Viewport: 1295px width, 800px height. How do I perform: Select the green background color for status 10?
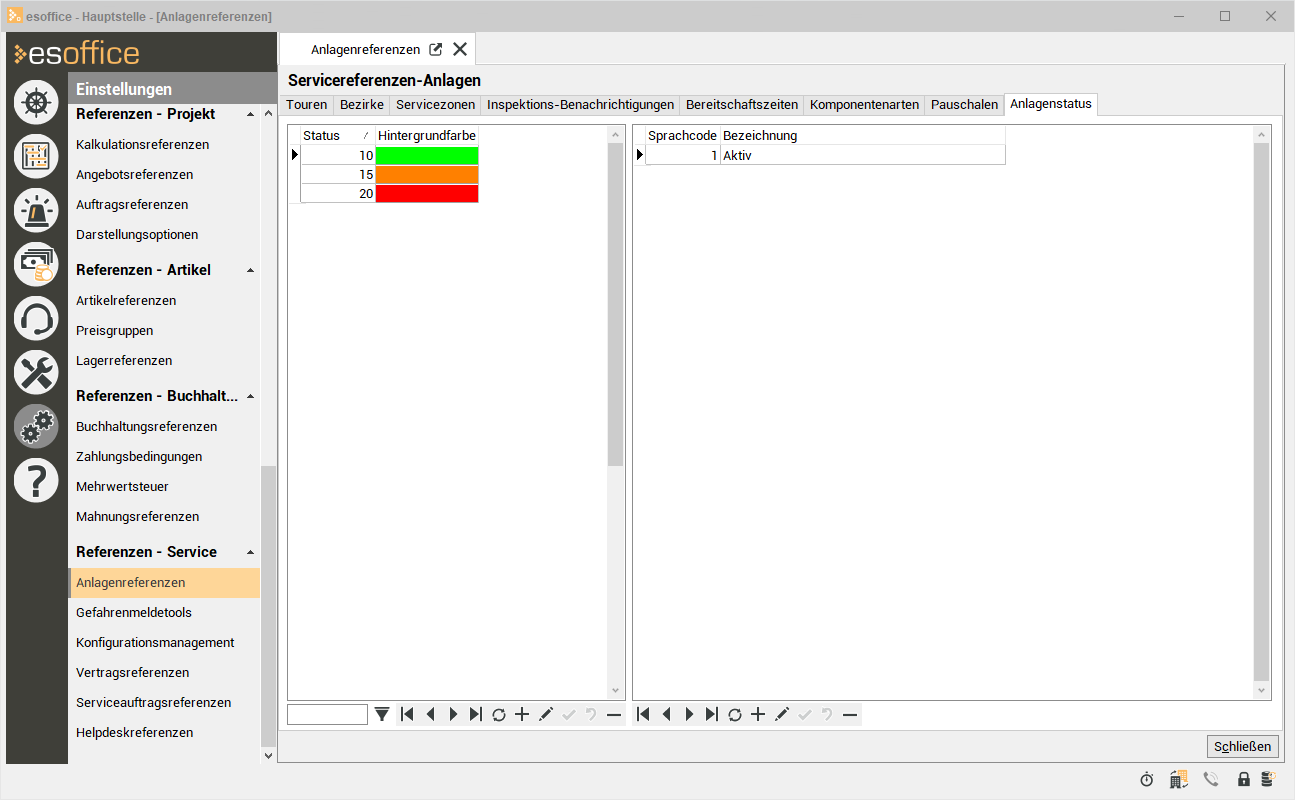[427, 155]
